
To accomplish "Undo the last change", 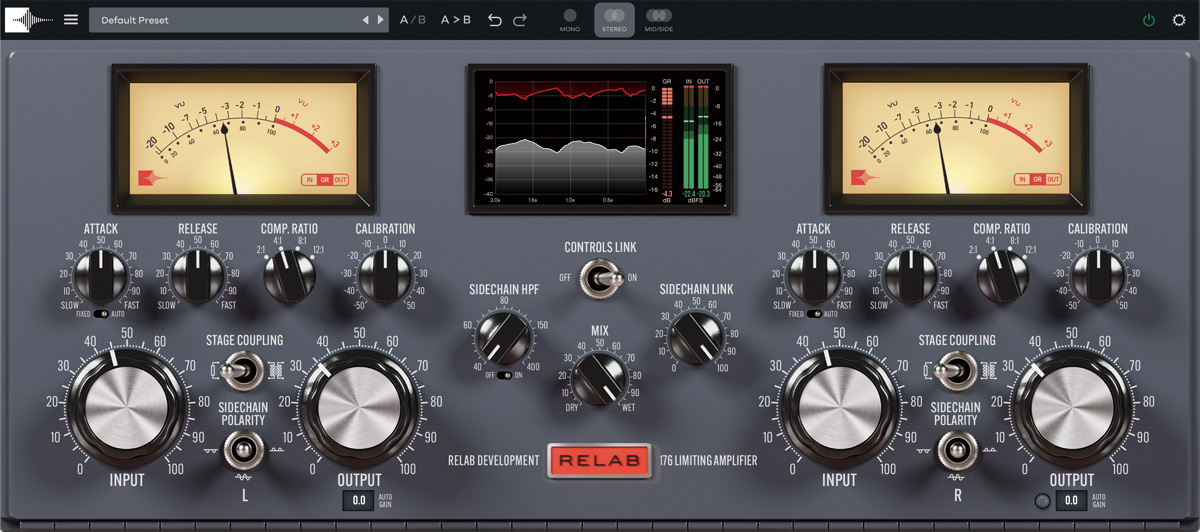I will 494,20.
